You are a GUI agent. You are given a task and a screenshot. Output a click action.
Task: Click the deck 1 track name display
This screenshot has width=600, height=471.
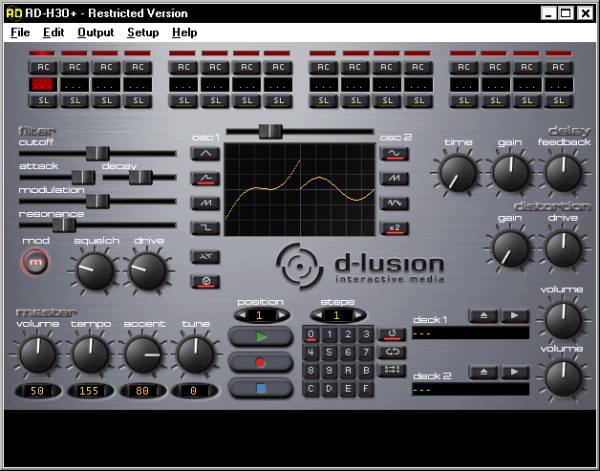tap(470, 333)
